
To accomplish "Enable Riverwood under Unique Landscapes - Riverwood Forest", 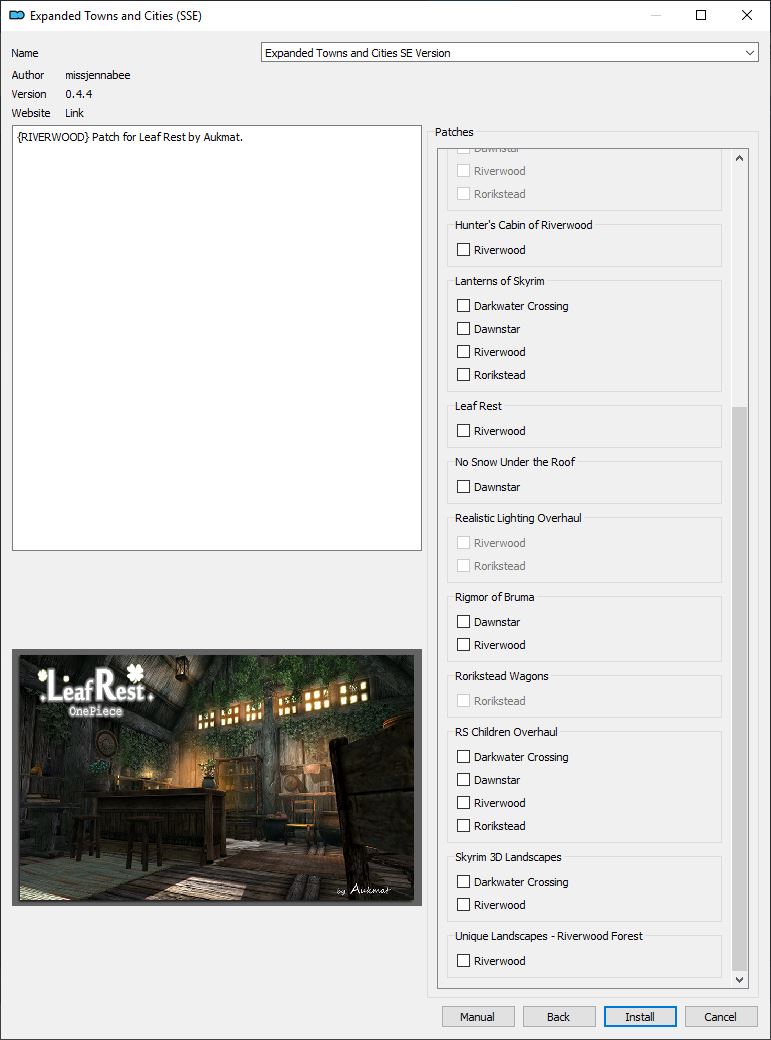I will point(464,960).
